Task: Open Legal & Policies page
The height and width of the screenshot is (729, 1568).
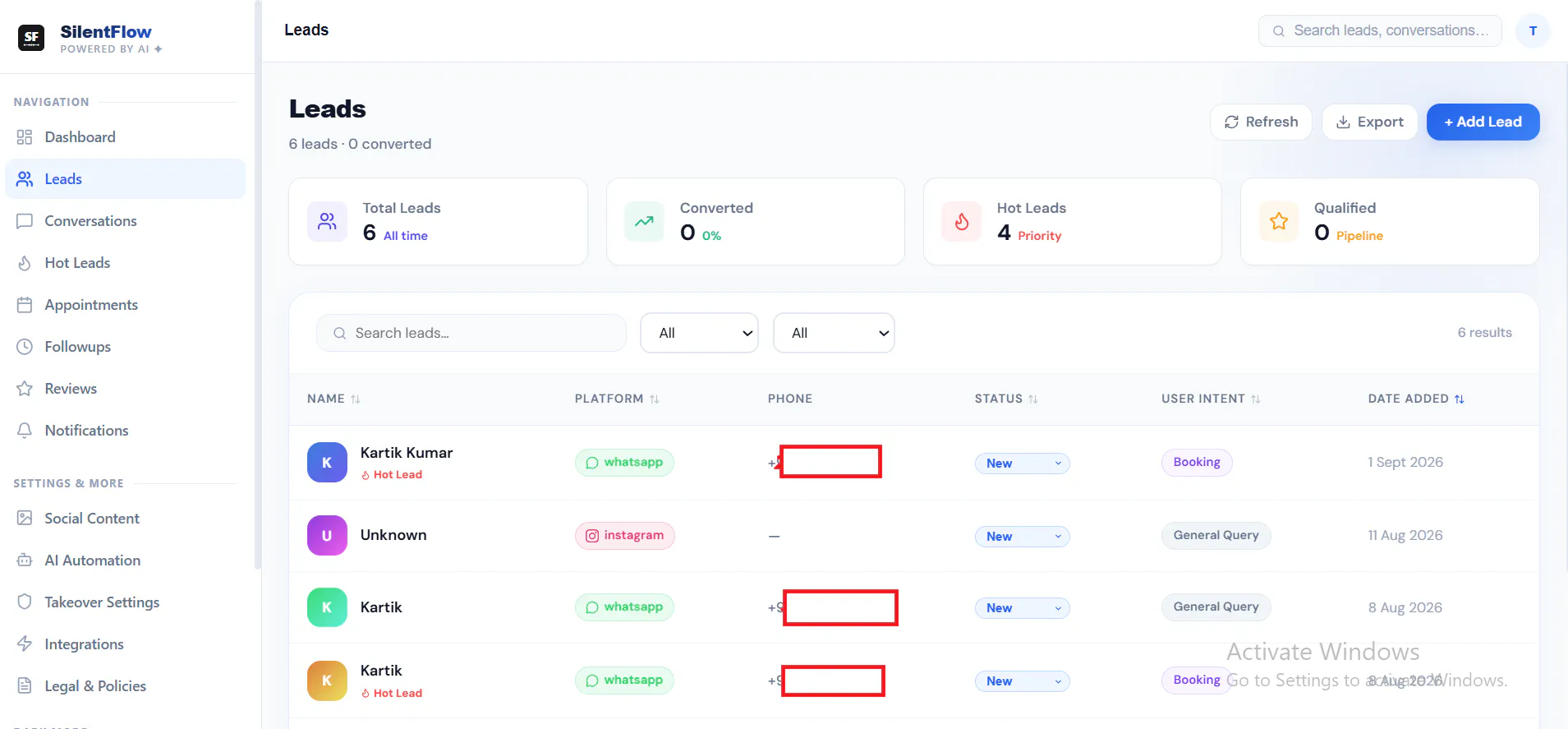Action: 126,686
